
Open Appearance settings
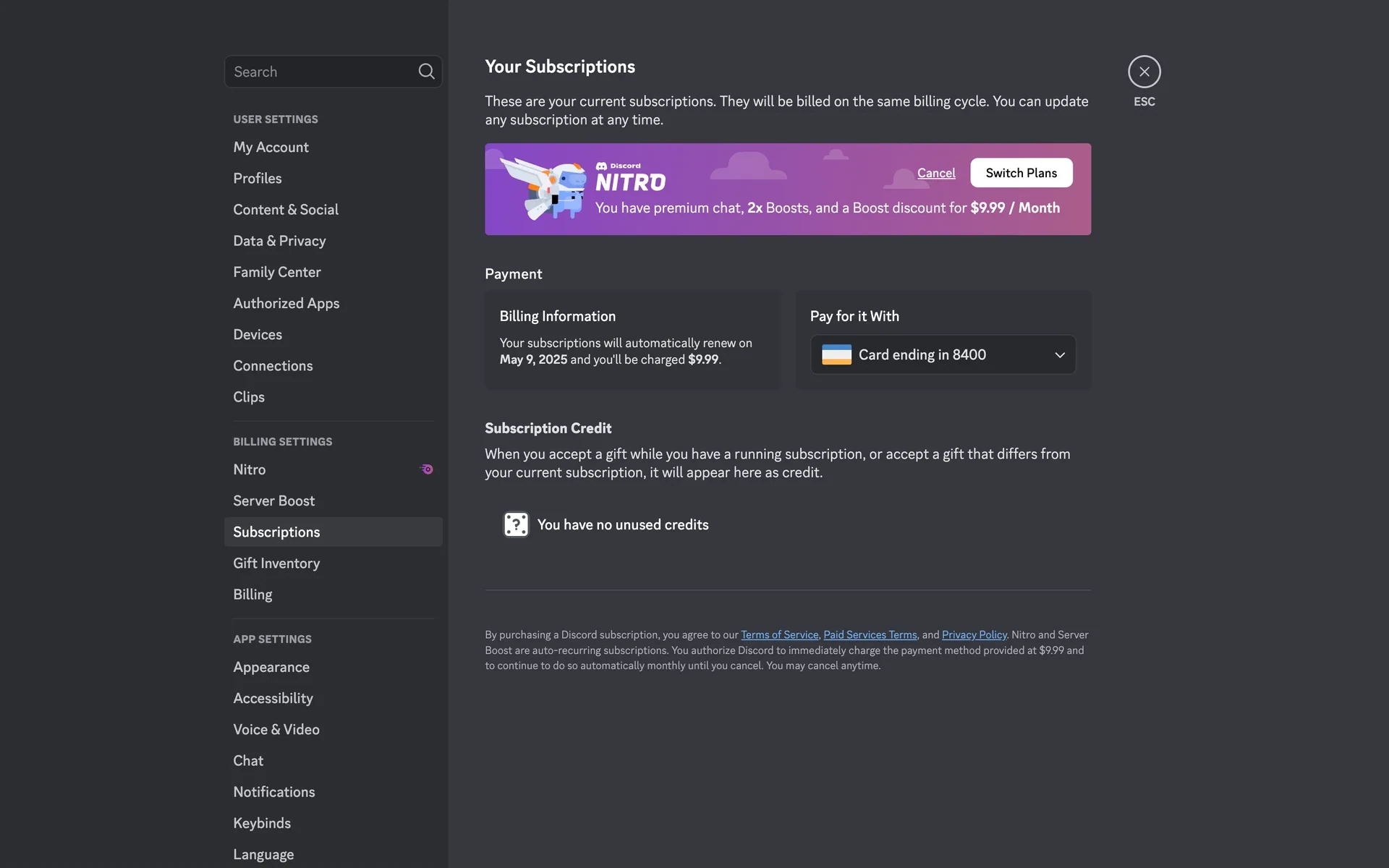(333, 667)
